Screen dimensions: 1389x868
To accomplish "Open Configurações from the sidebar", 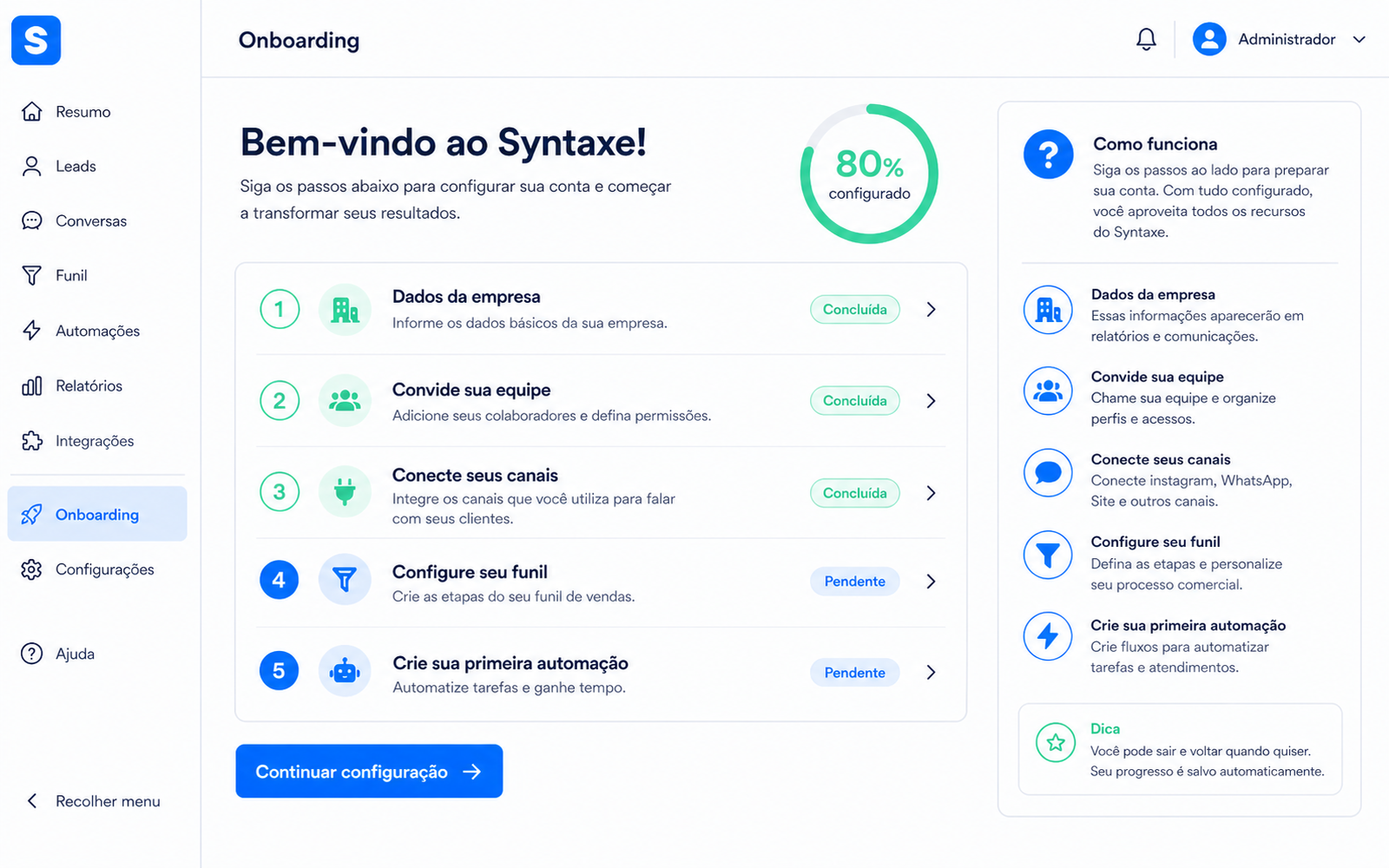I will [x=97, y=569].
